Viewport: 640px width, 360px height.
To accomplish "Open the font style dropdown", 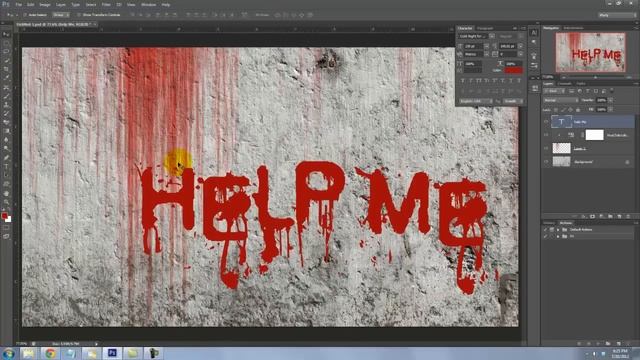I will 520,36.
